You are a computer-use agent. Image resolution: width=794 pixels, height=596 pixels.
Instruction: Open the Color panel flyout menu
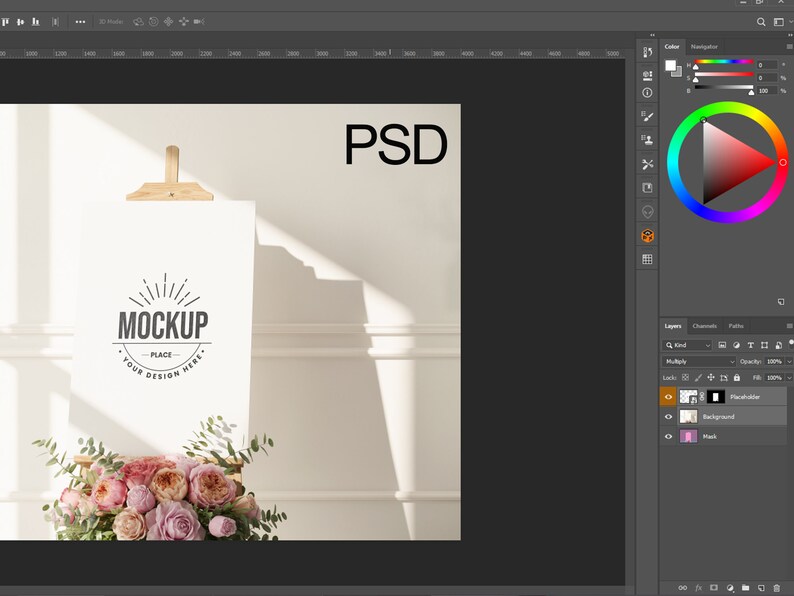(x=789, y=47)
